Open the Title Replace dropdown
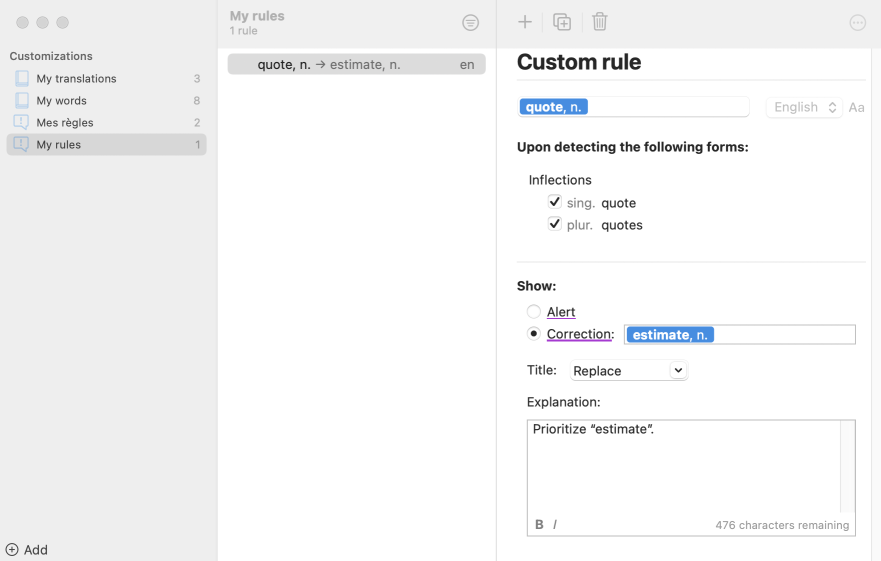The height and width of the screenshot is (561, 881). 629,370
